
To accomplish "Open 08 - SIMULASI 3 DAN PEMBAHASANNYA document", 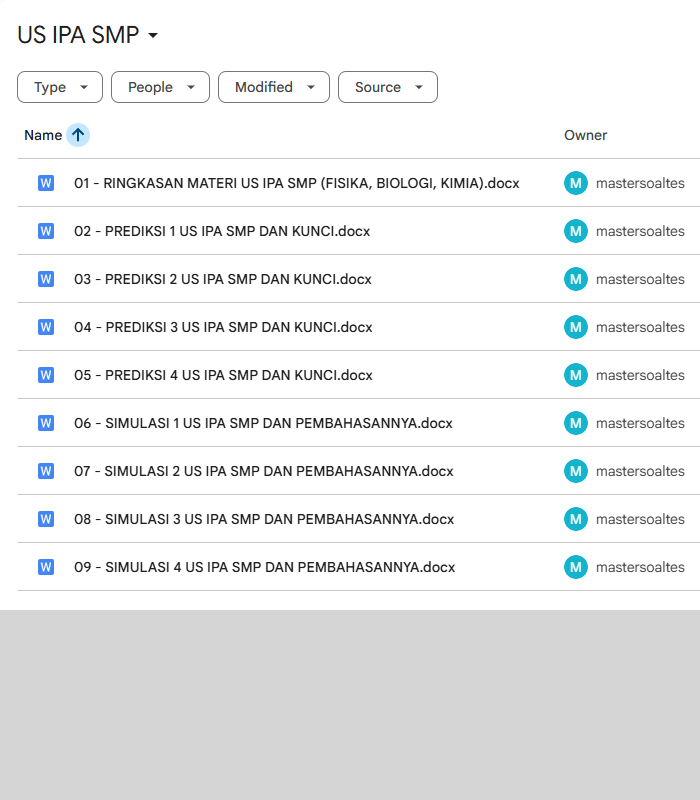I will [264, 519].
